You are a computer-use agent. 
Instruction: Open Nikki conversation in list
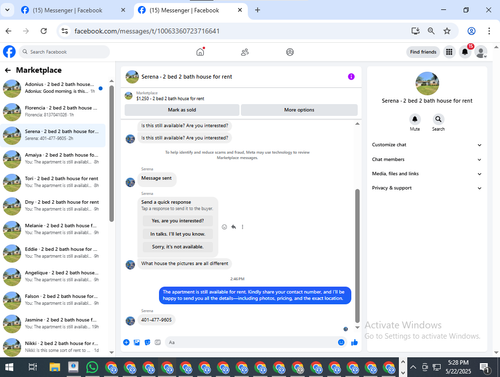coord(53,347)
